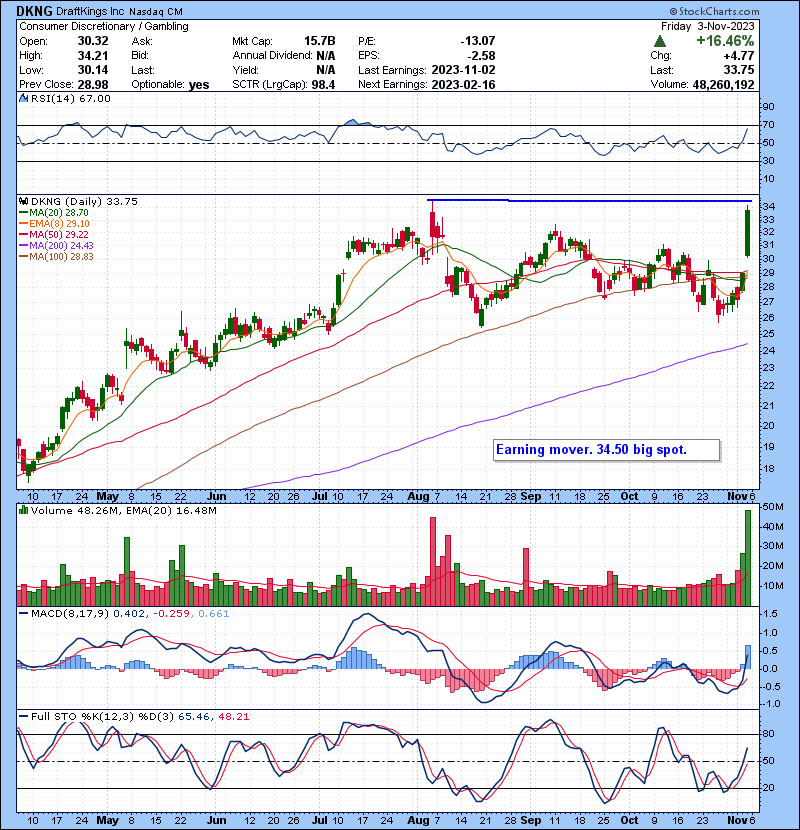Click the High price value 34.21
This screenshot has height=830, width=800.
pos(93,56)
